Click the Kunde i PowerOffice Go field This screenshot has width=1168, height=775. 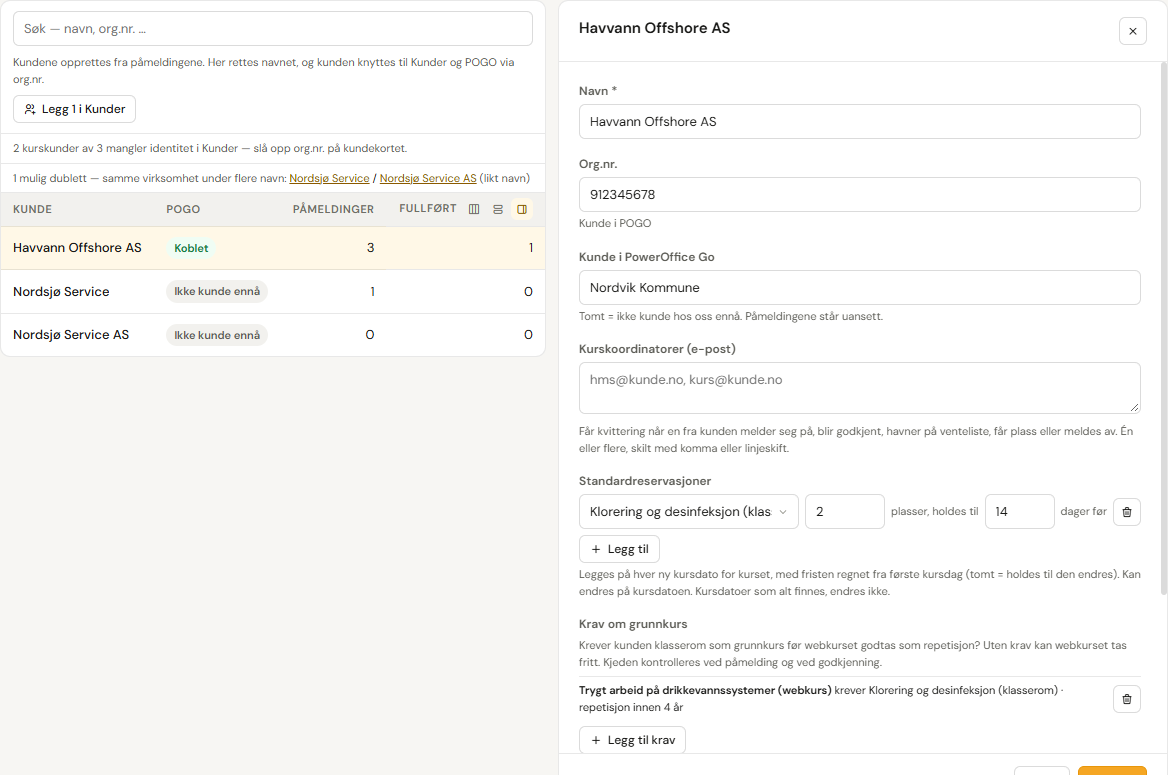point(859,288)
